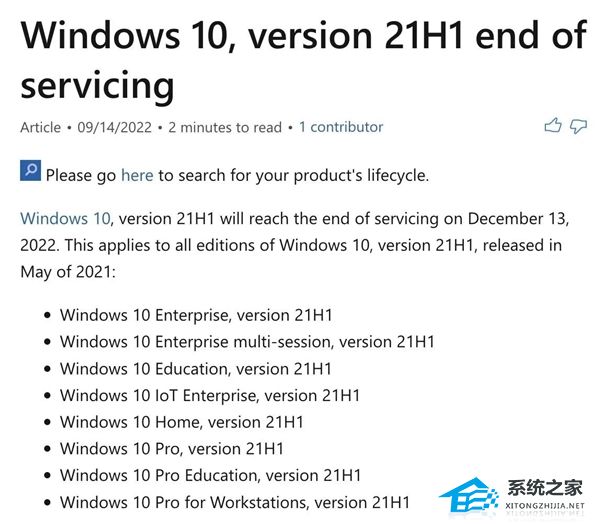Click the blue magnifier search icon
This screenshot has height=524, width=600.
tap(30, 172)
